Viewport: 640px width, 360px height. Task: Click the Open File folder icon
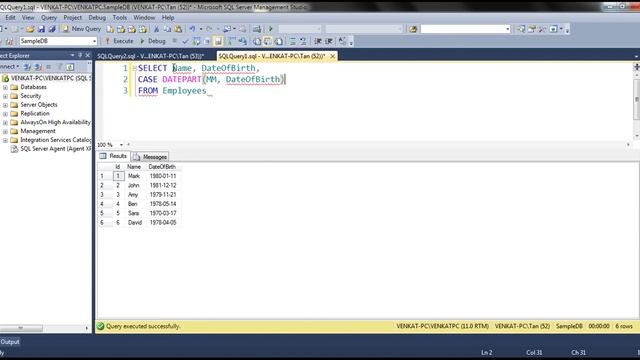click(x=30, y=29)
